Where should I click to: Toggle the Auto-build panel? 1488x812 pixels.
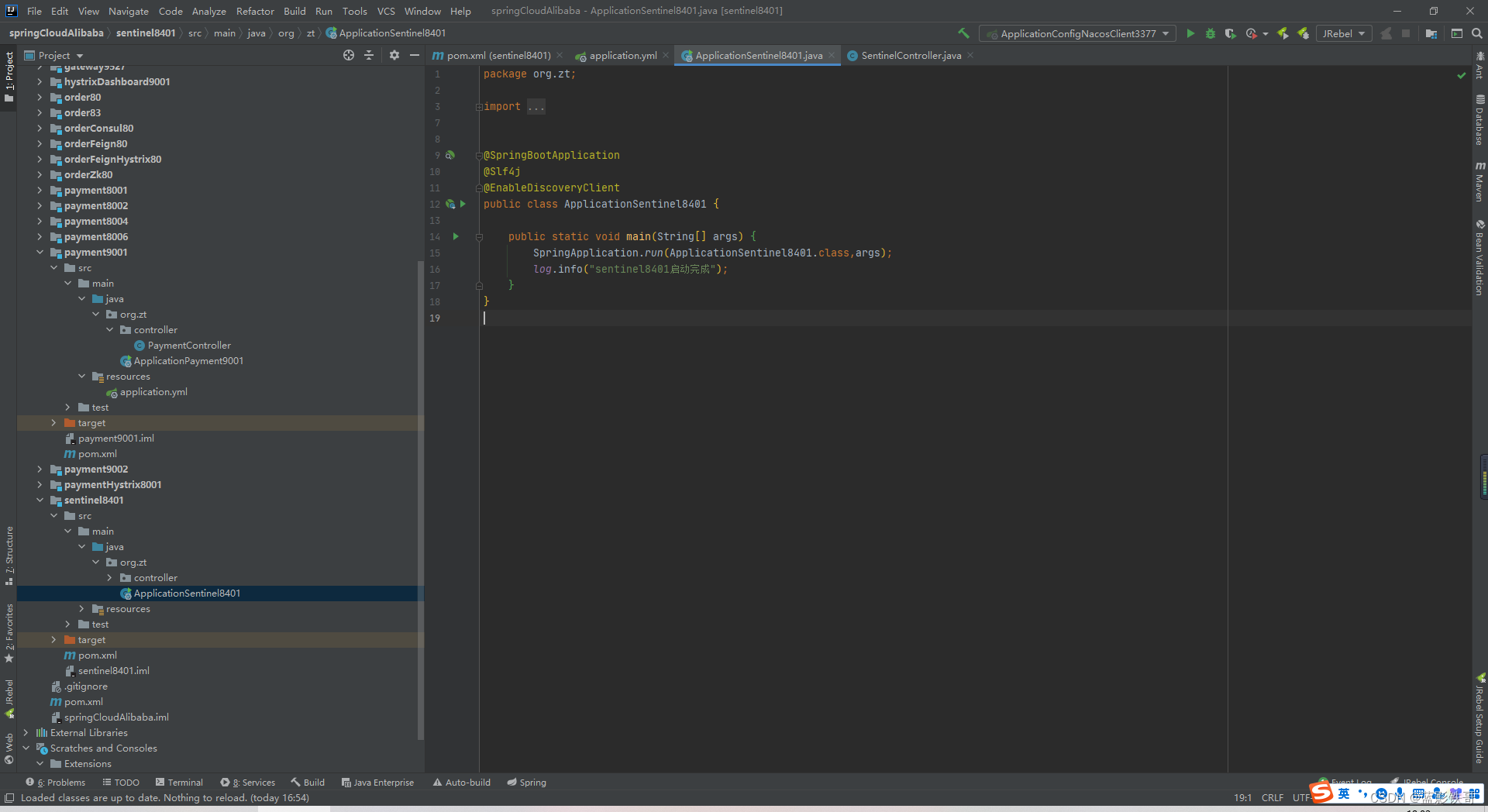[461, 783]
